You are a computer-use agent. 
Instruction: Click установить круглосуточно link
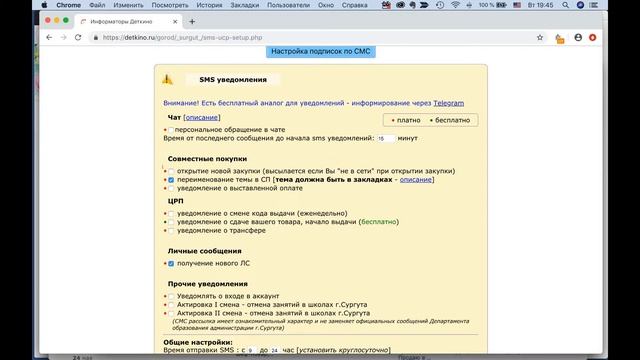(343, 350)
